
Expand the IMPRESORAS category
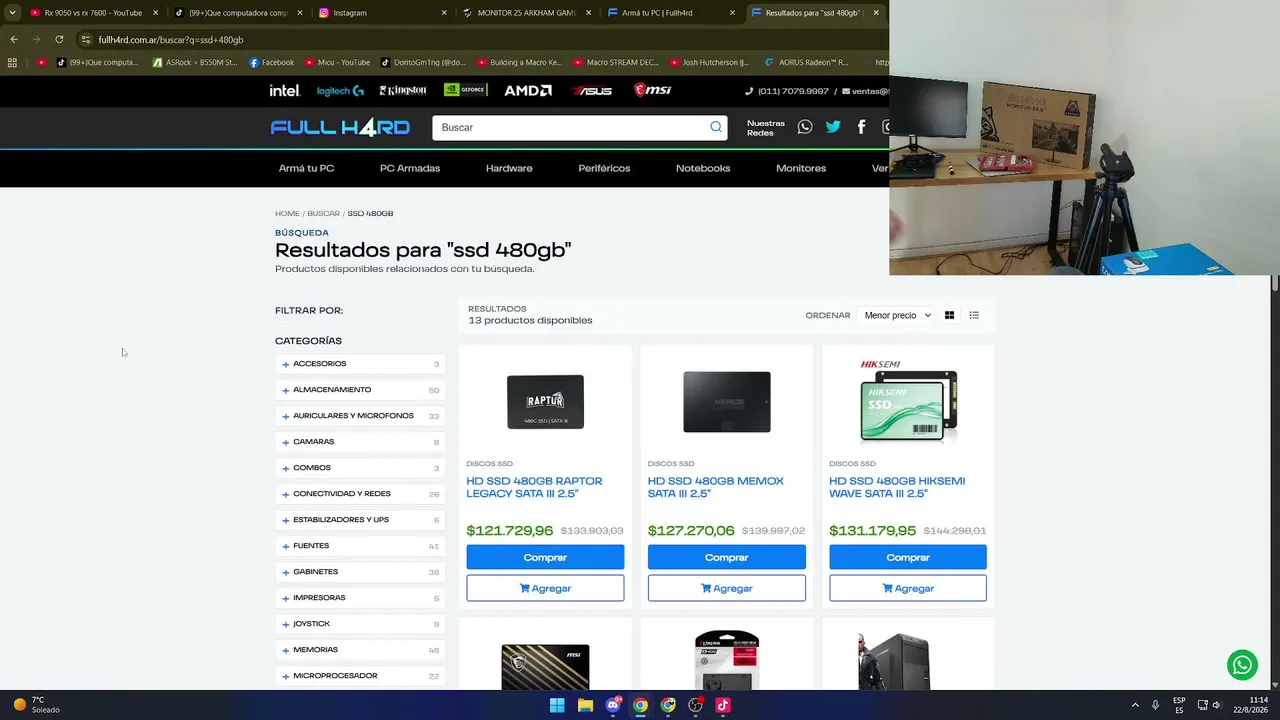(360, 598)
